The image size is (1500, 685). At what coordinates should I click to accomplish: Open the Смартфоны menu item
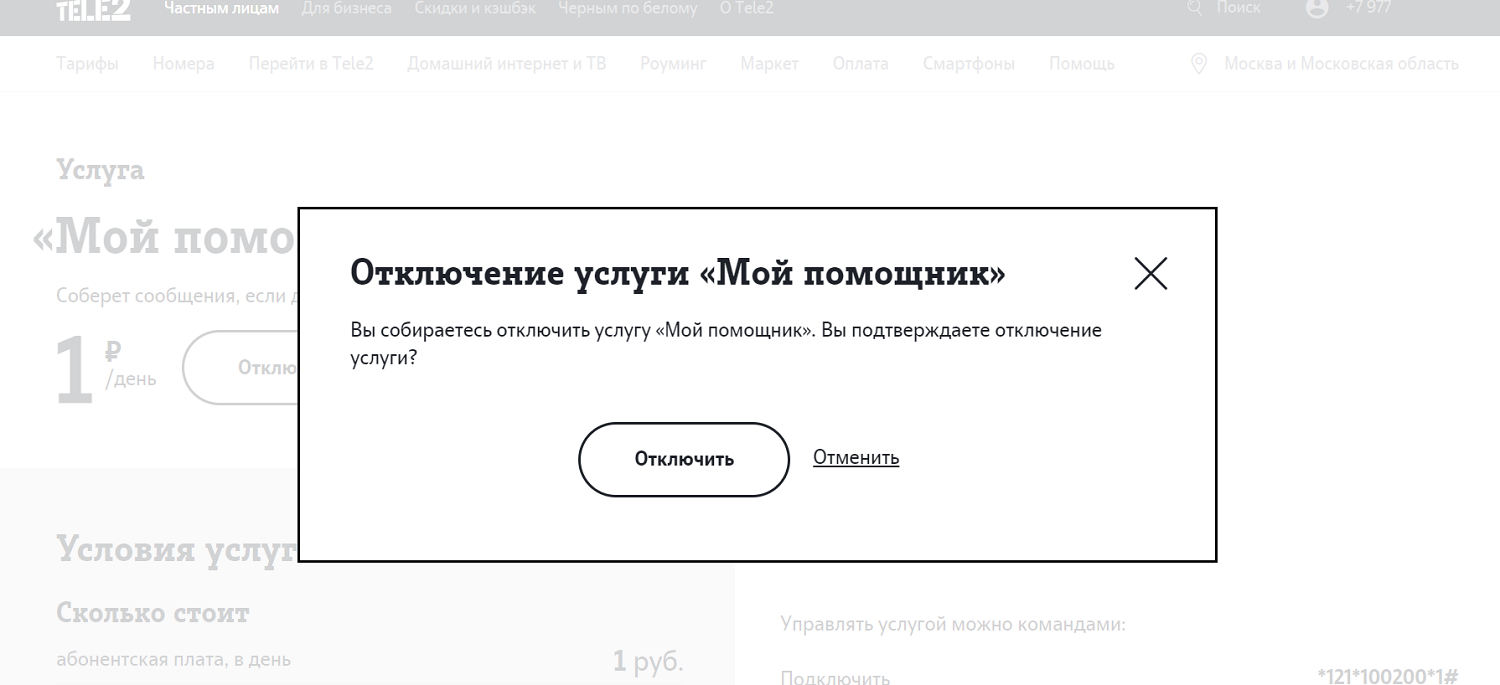tap(969, 64)
